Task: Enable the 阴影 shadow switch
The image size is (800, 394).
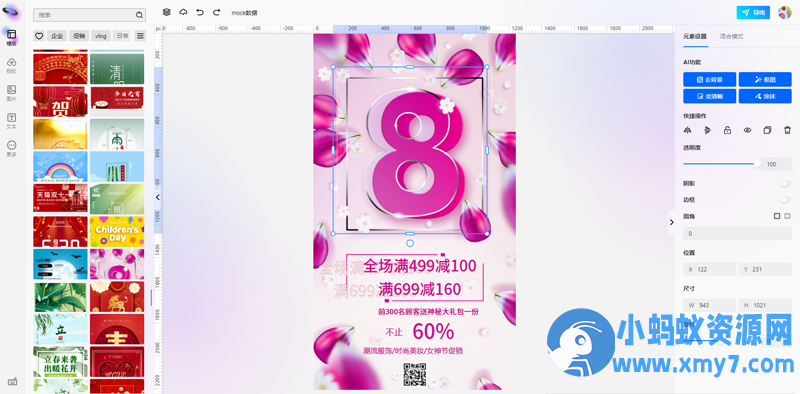Action: (x=786, y=183)
